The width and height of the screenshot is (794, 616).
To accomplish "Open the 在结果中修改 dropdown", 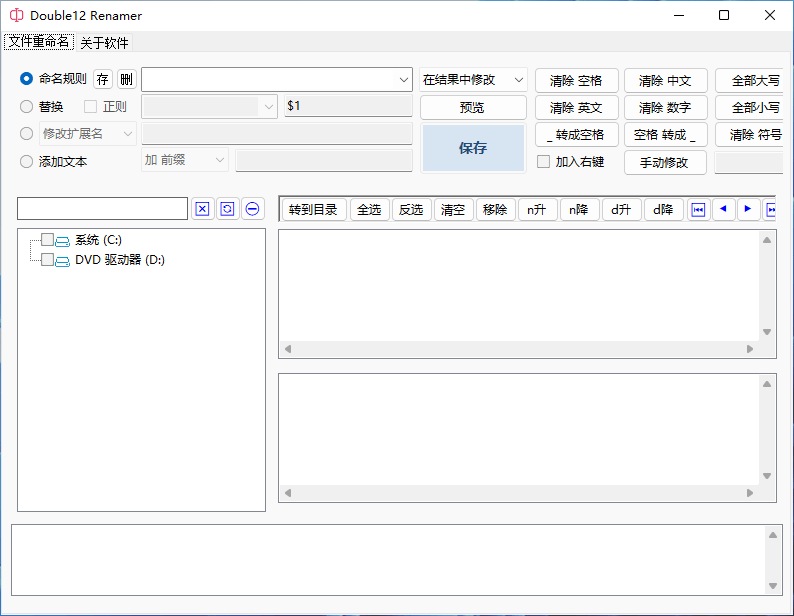I will [473, 80].
